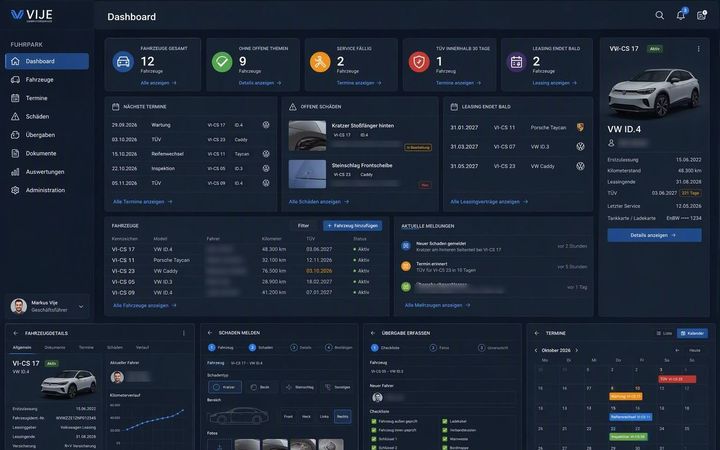Toggle the Fahrzeug außen geprüft checkbox
Image resolution: width=720 pixels, height=450 pixels.
pyautogui.click(x=374, y=421)
